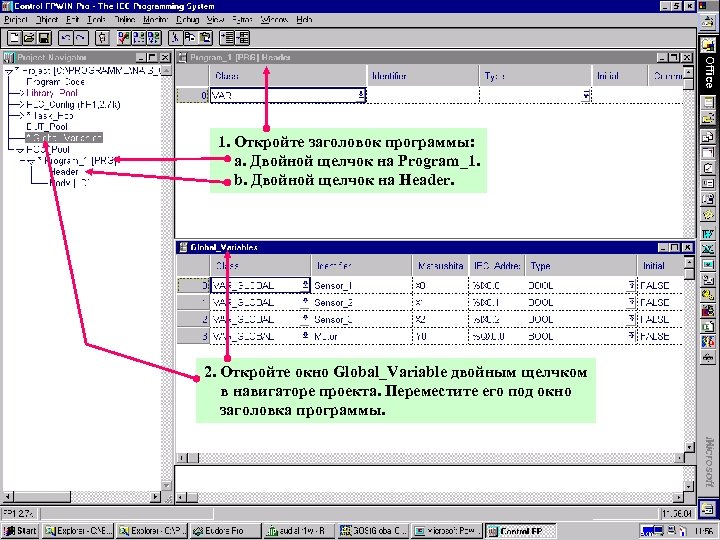Screen dimensions: 720x540
Task: Open class dropdown for Motor row
Action: (305, 336)
